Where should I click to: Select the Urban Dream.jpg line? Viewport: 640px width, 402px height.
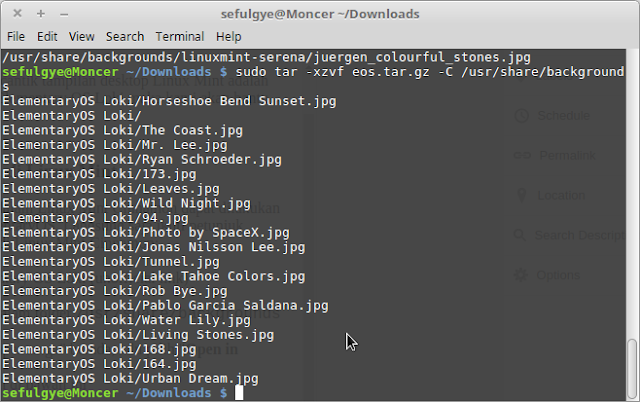pyautogui.click(x=130, y=379)
